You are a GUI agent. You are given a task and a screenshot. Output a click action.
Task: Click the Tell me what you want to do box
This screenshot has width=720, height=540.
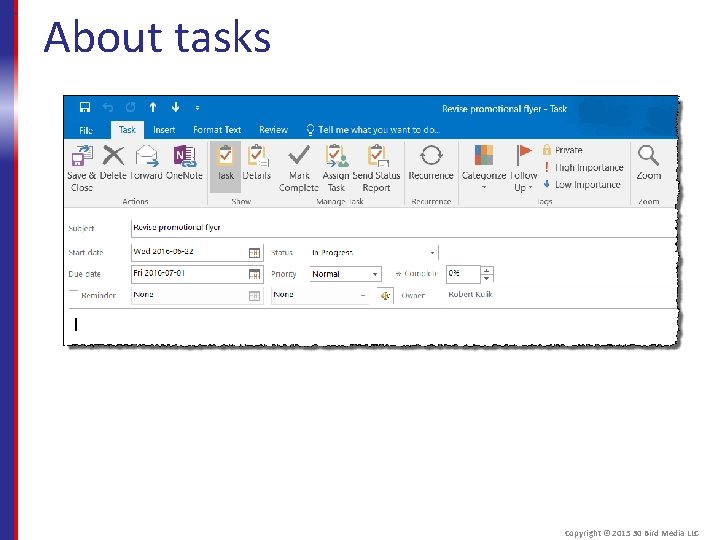pyautogui.click(x=373, y=130)
